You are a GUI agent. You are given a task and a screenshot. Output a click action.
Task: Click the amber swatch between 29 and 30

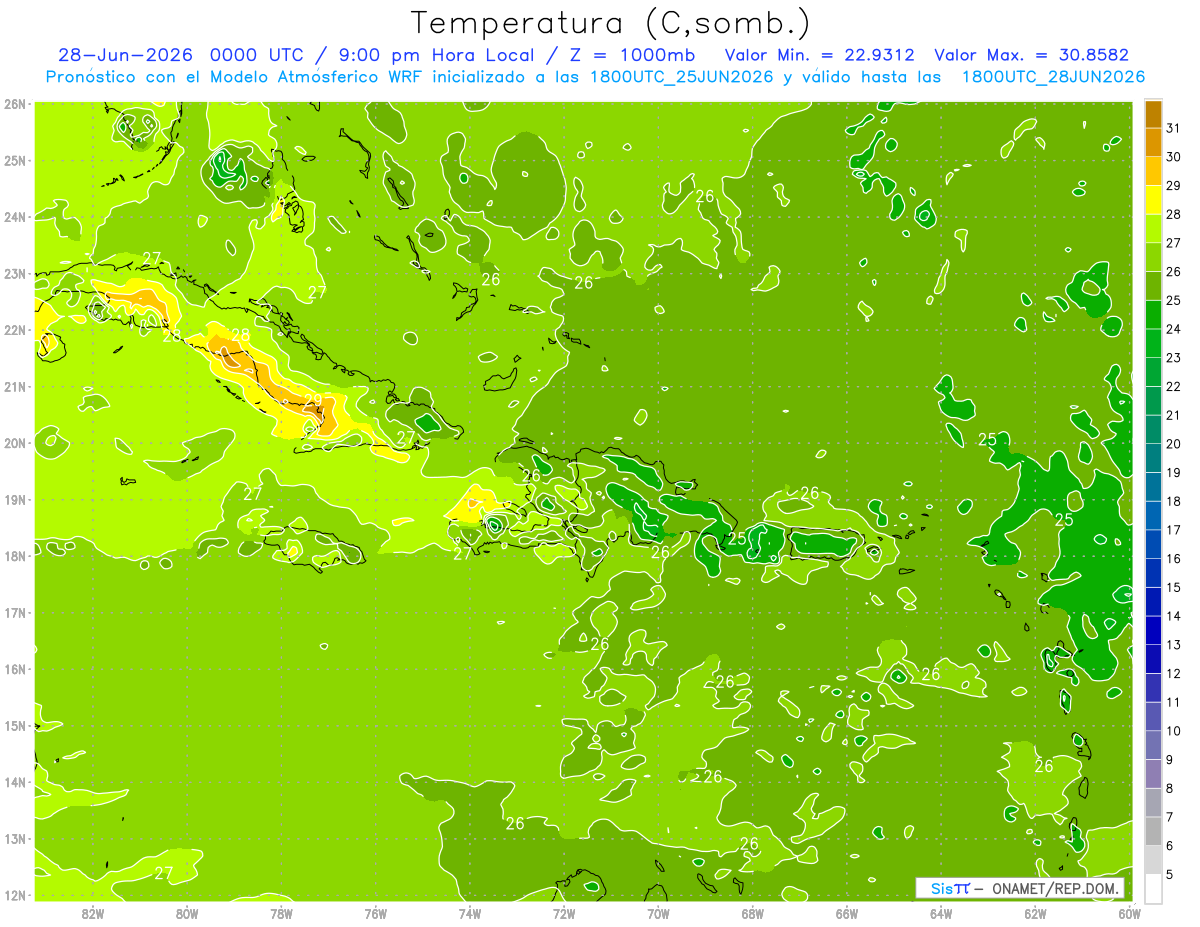coord(1153,171)
